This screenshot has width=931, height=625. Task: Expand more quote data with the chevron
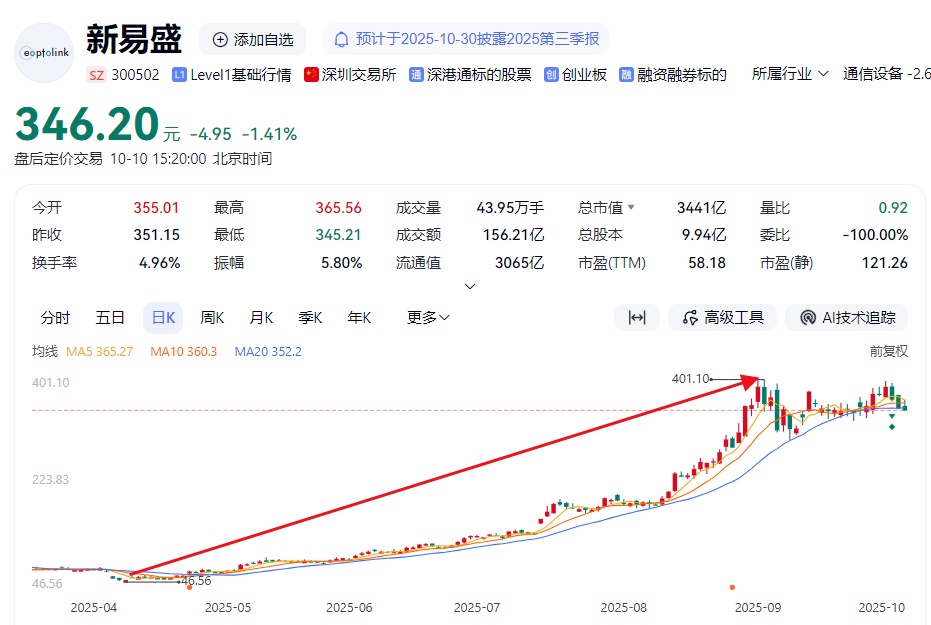(470, 286)
